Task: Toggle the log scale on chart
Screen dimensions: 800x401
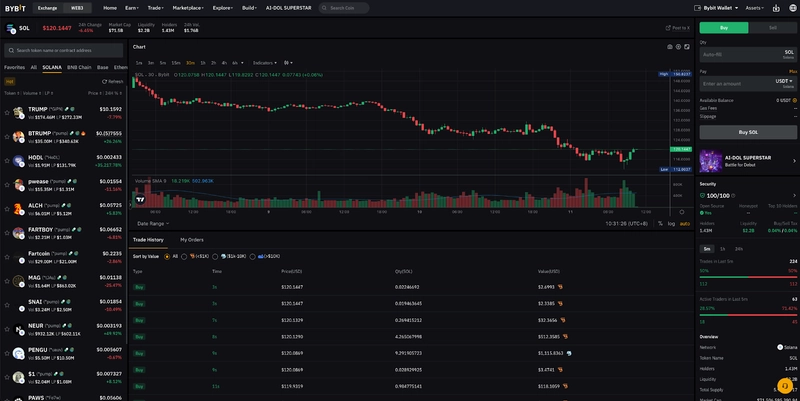Action: (x=672, y=223)
